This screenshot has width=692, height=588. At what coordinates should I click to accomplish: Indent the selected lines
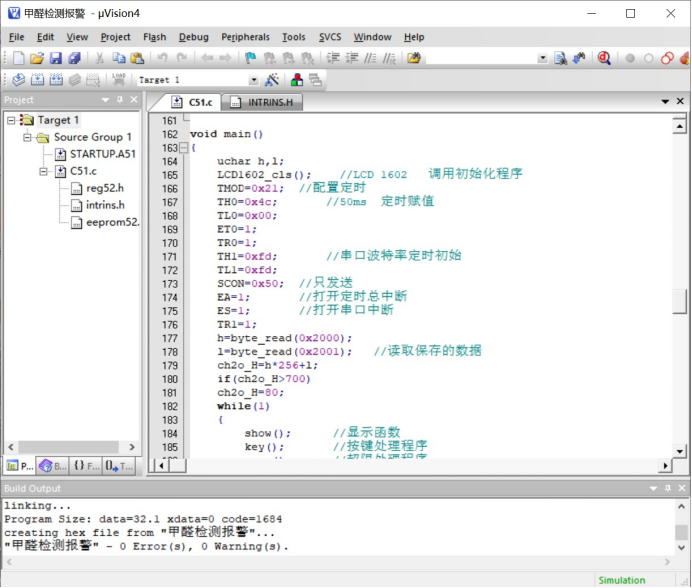pos(333,58)
